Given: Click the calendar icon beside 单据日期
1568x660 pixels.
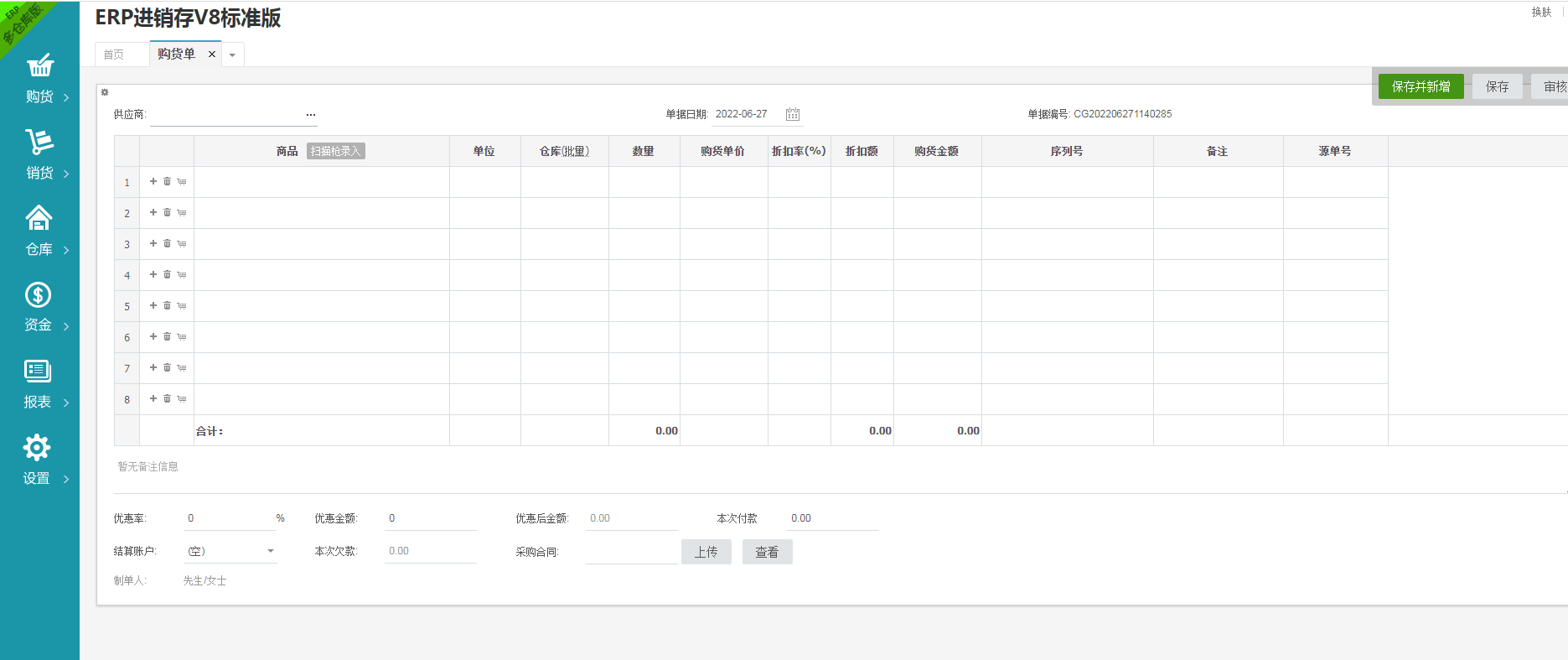Looking at the screenshot, I should tap(793, 114).
